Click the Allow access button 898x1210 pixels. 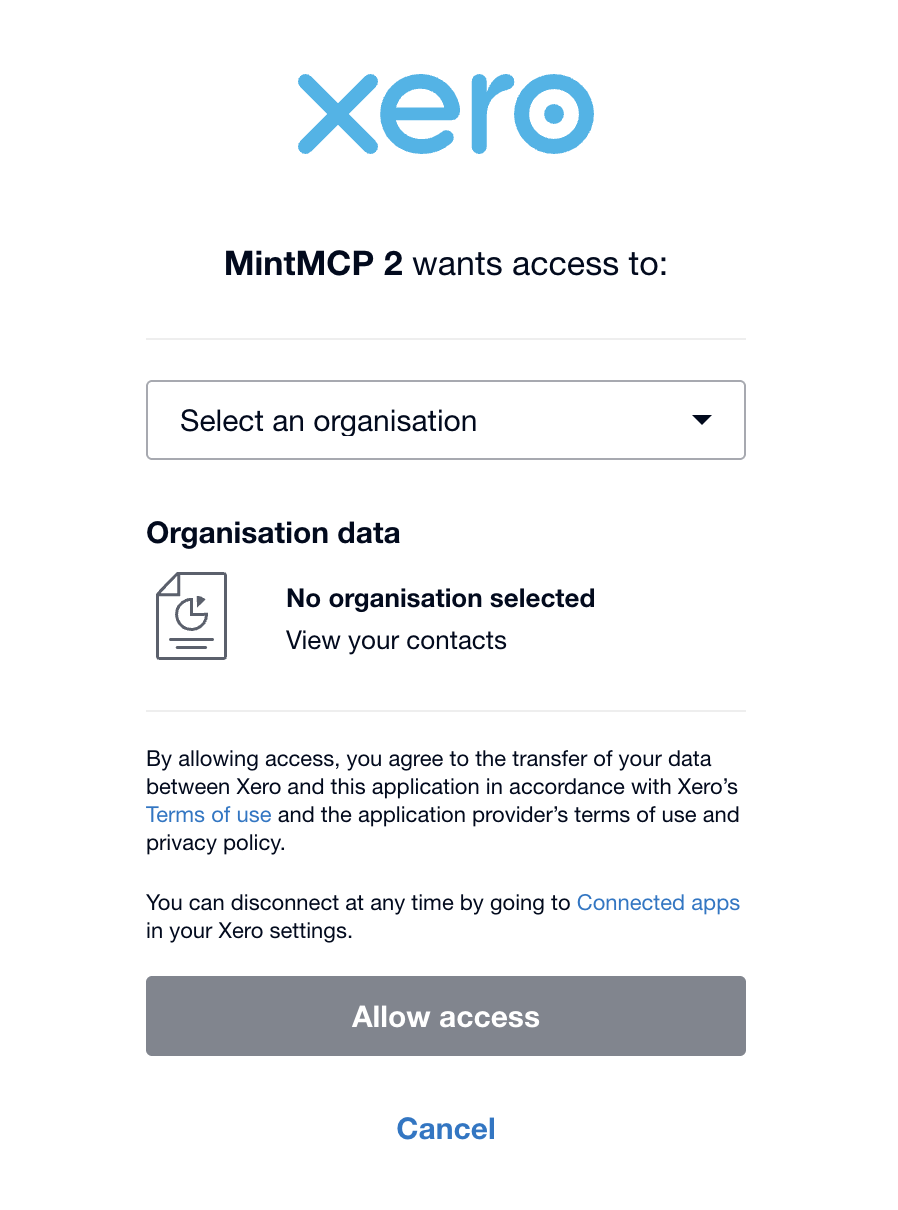pos(446,1016)
